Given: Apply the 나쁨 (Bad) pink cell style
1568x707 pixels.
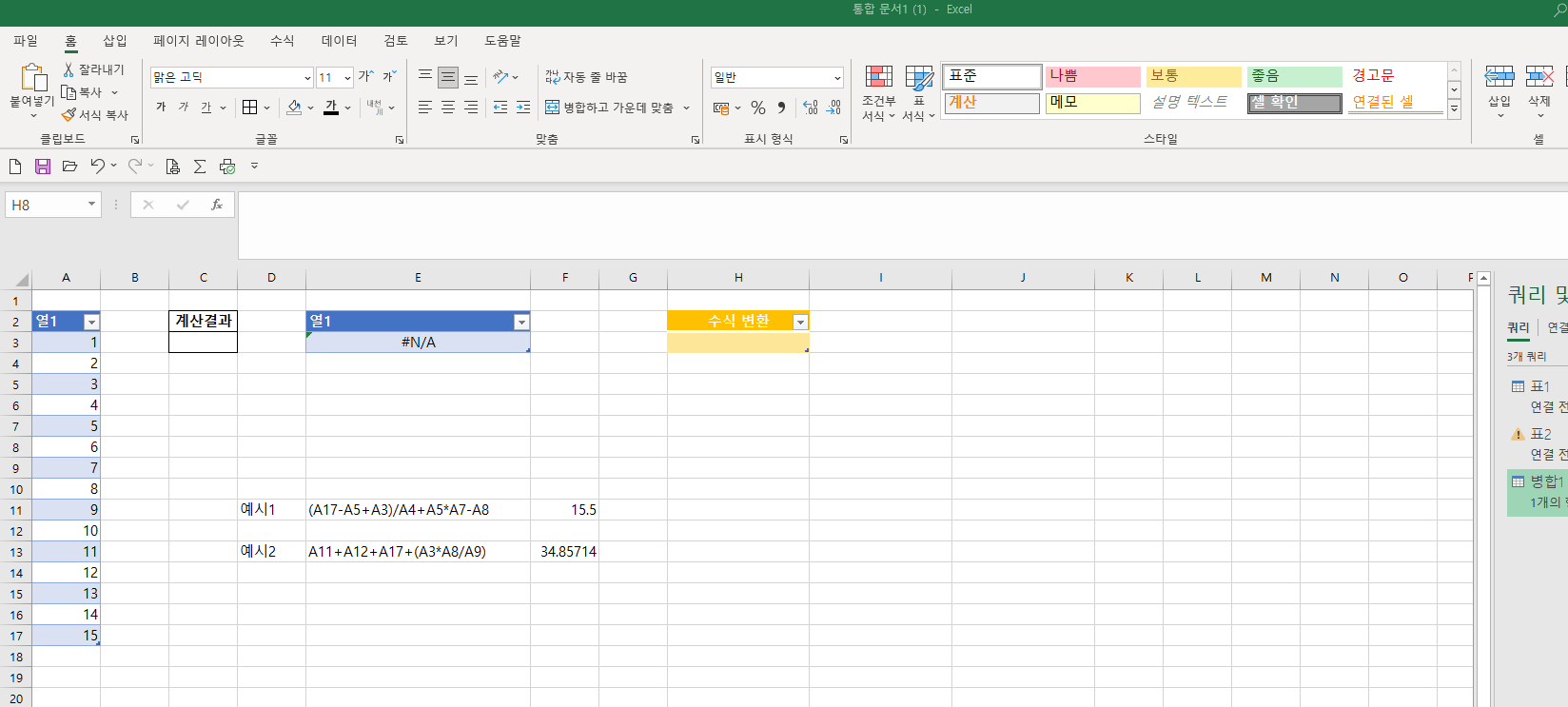Looking at the screenshot, I should click(x=1092, y=76).
